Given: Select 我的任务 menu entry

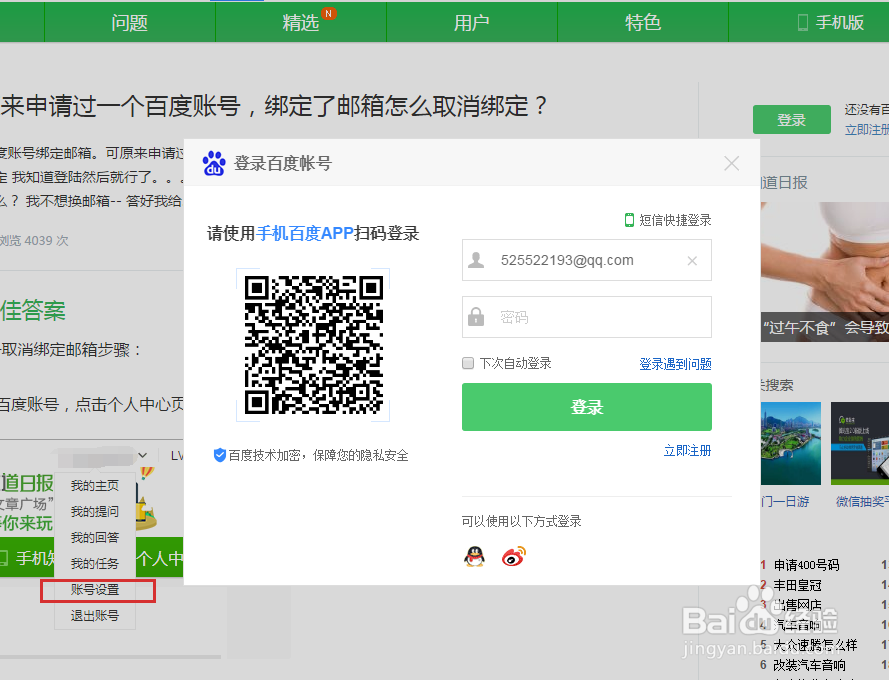Looking at the screenshot, I should coord(95,564).
